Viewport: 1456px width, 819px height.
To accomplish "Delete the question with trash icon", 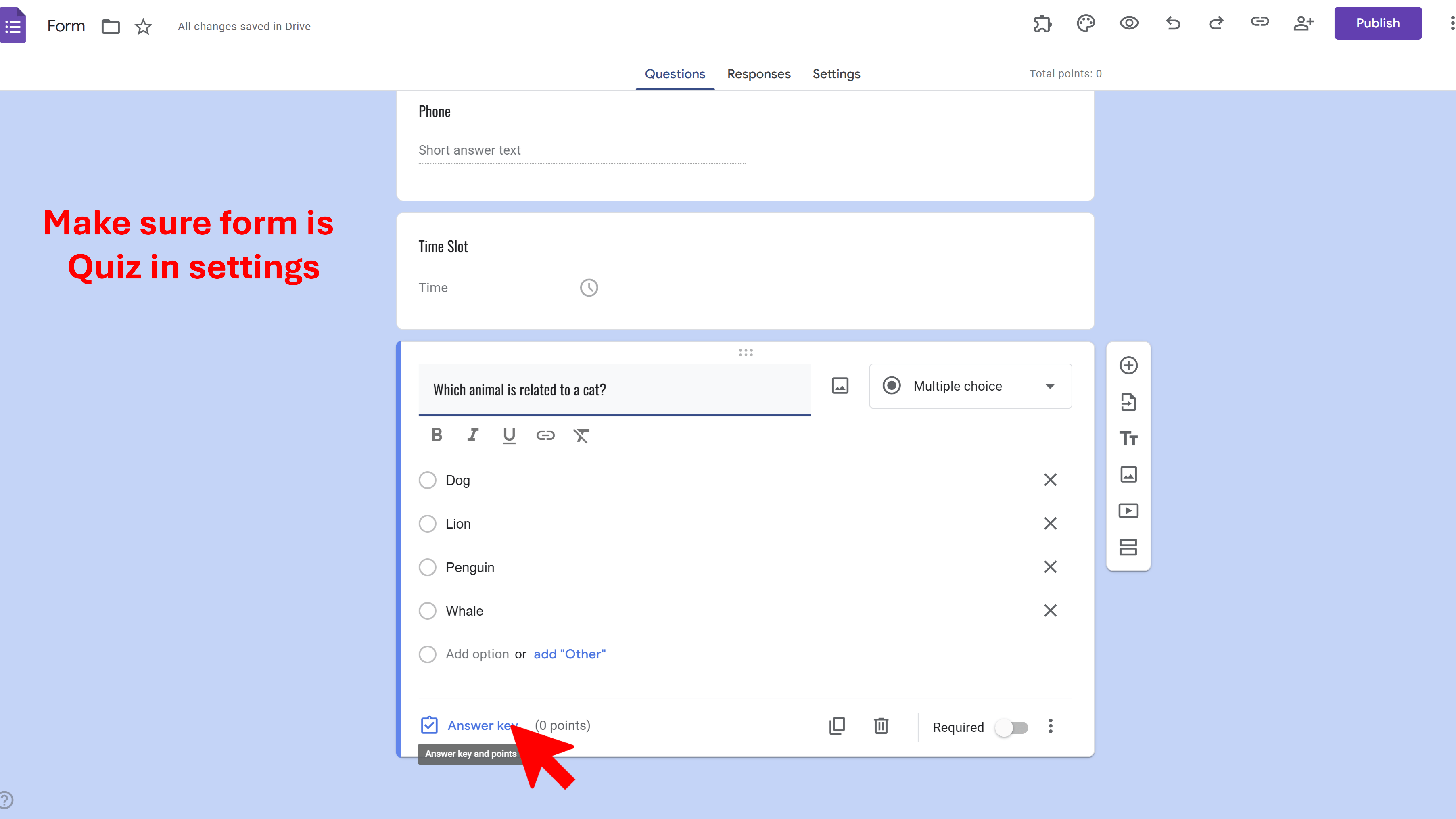I will click(881, 726).
